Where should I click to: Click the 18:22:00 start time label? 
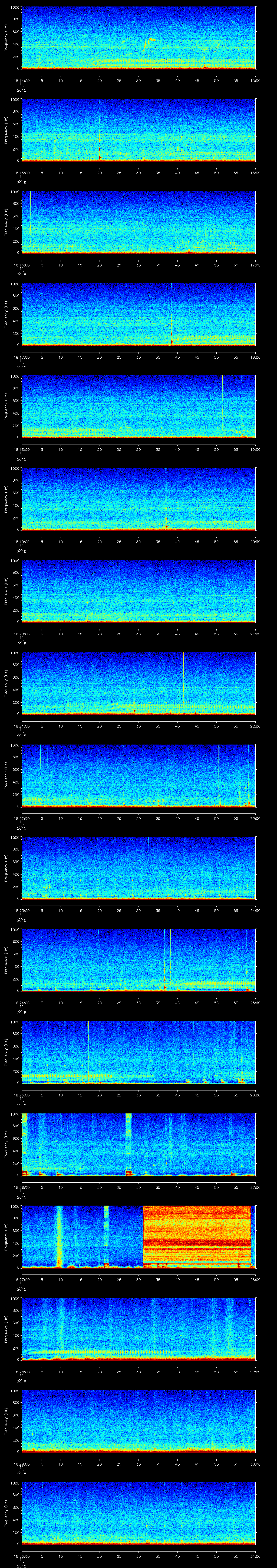coord(21,818)
